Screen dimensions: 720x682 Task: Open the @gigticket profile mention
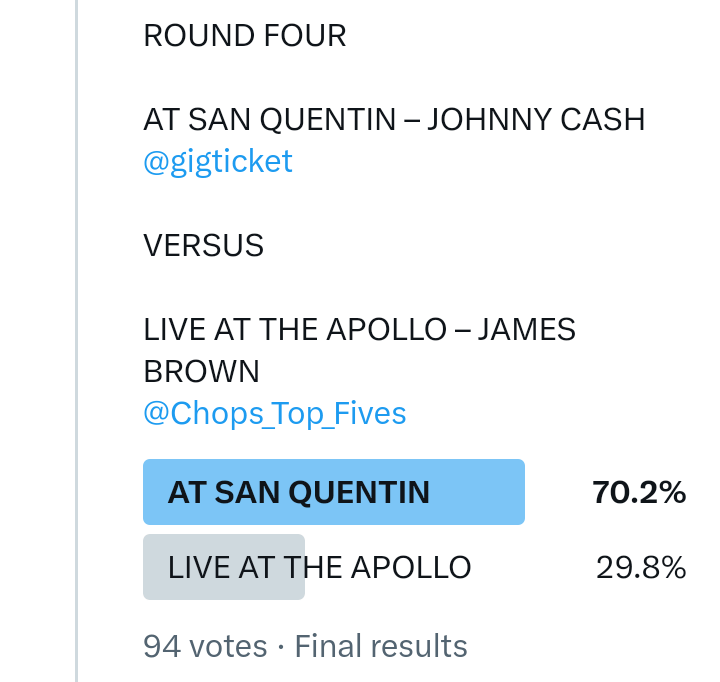tap(218, 161)
